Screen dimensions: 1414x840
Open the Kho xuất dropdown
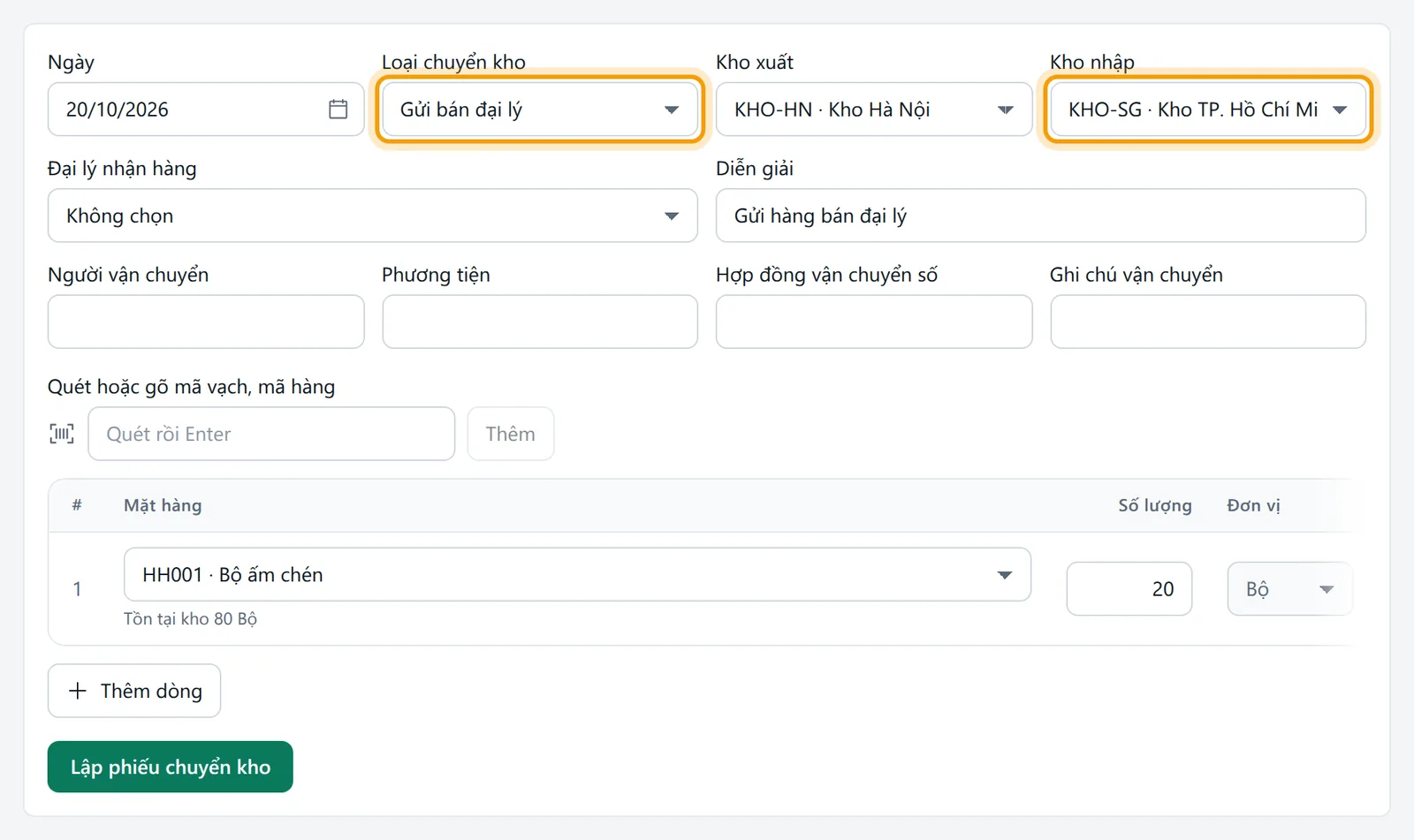(x=874, y=110)
